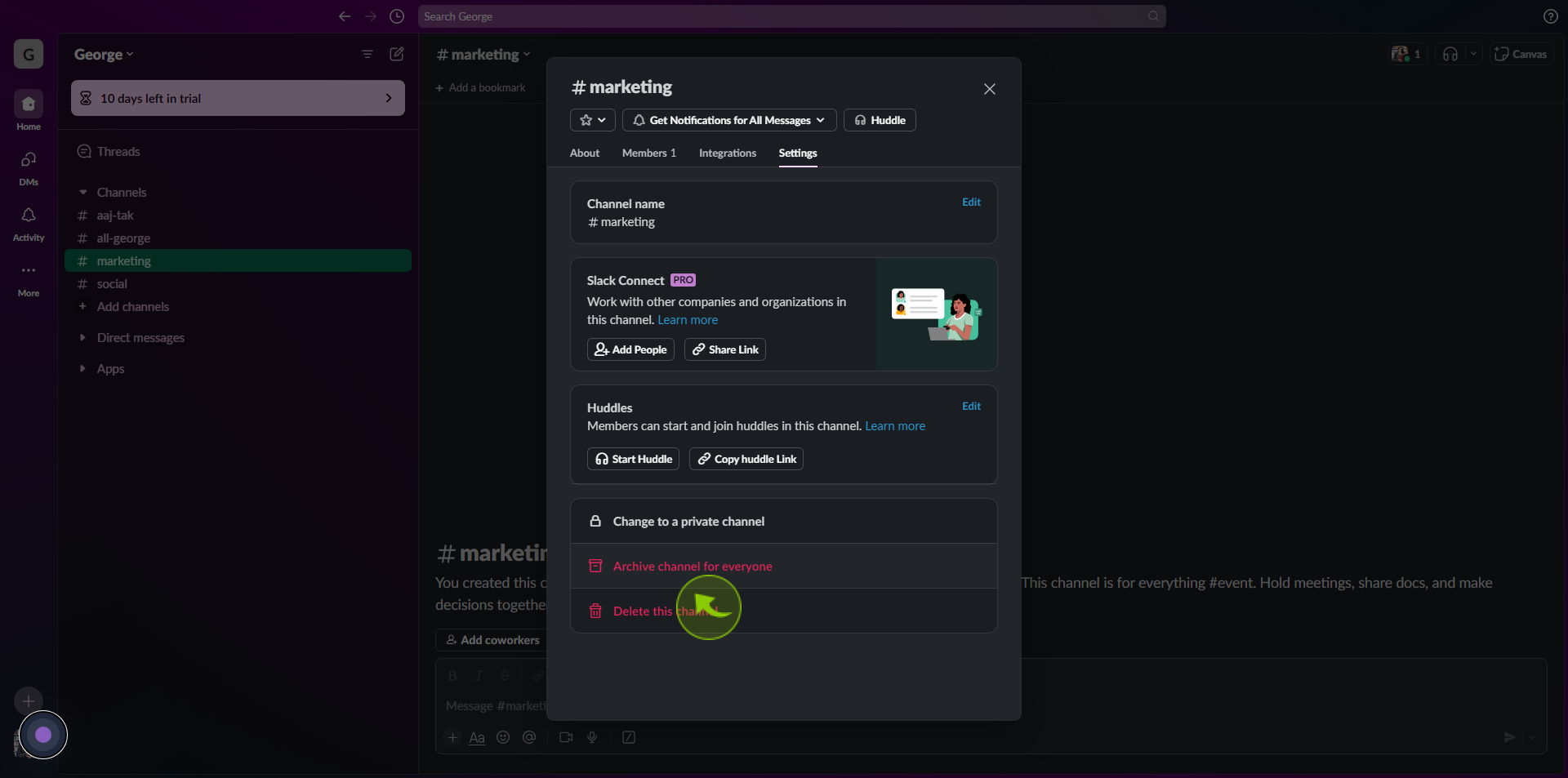Click Start Huddle button
1568x778 pixels.
tap(633, 459)
